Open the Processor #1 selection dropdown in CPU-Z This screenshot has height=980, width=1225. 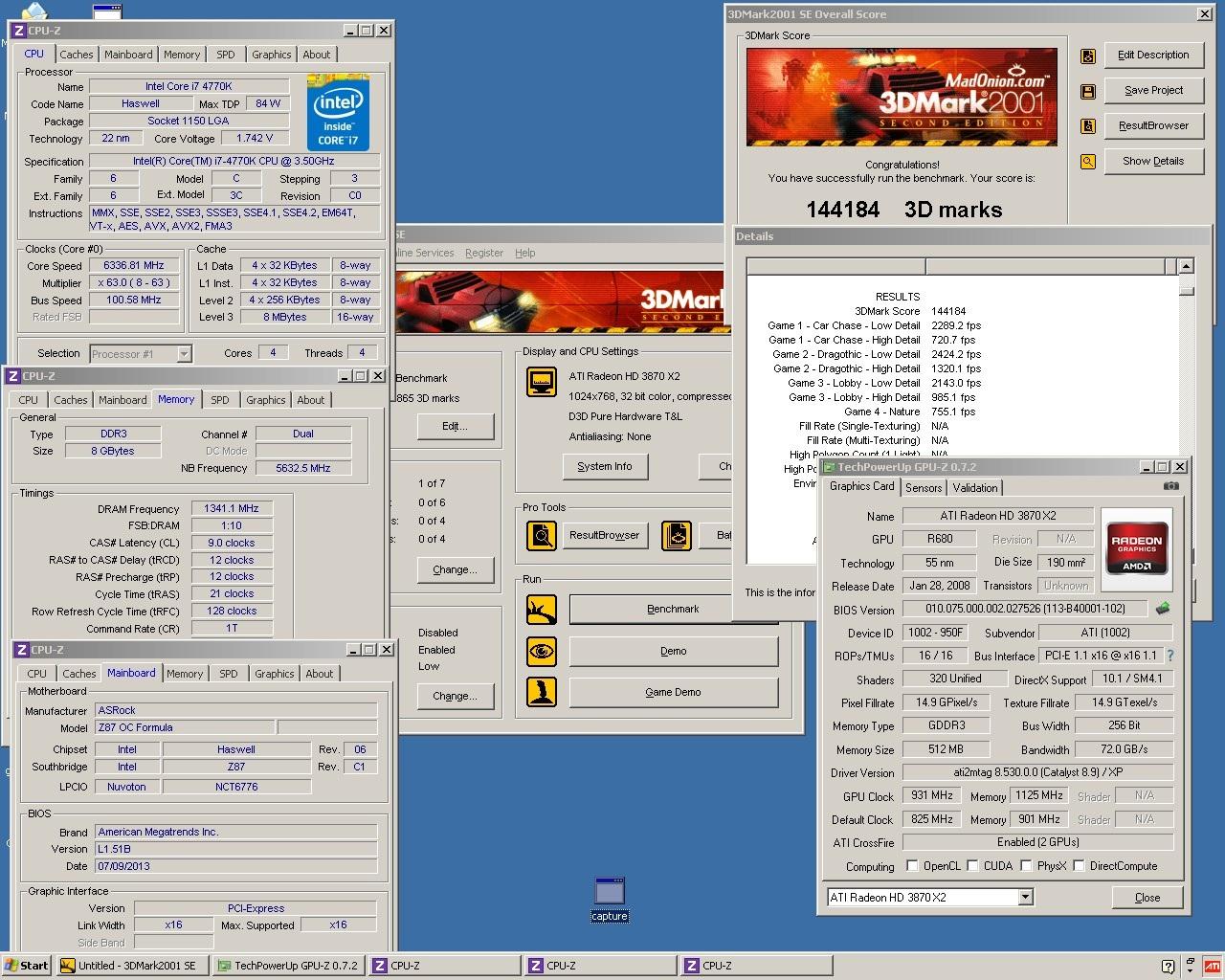pos(184,354)
